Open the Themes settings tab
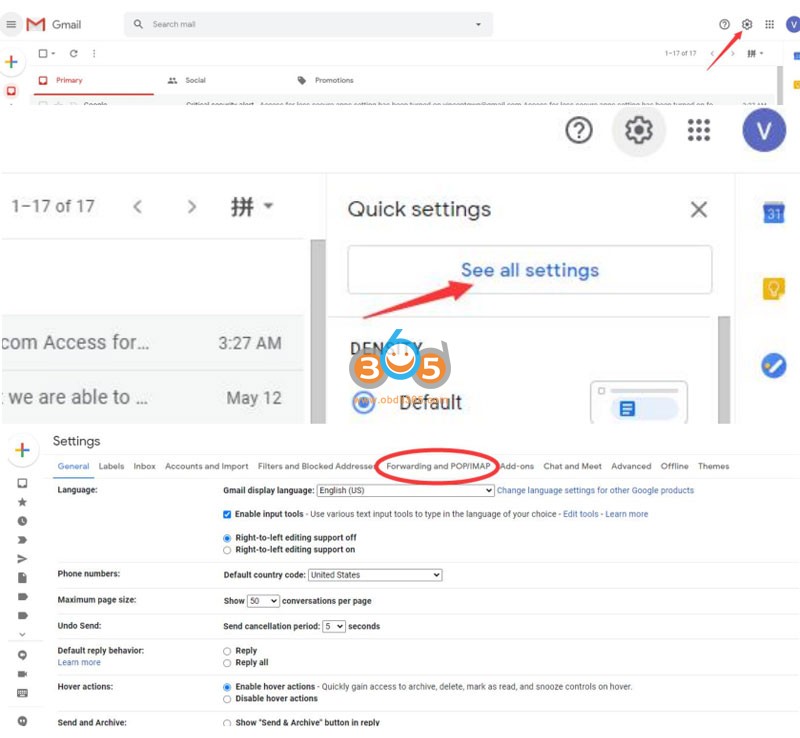Image resolution: width=800 pixels, height=738 pixels. 713,466
